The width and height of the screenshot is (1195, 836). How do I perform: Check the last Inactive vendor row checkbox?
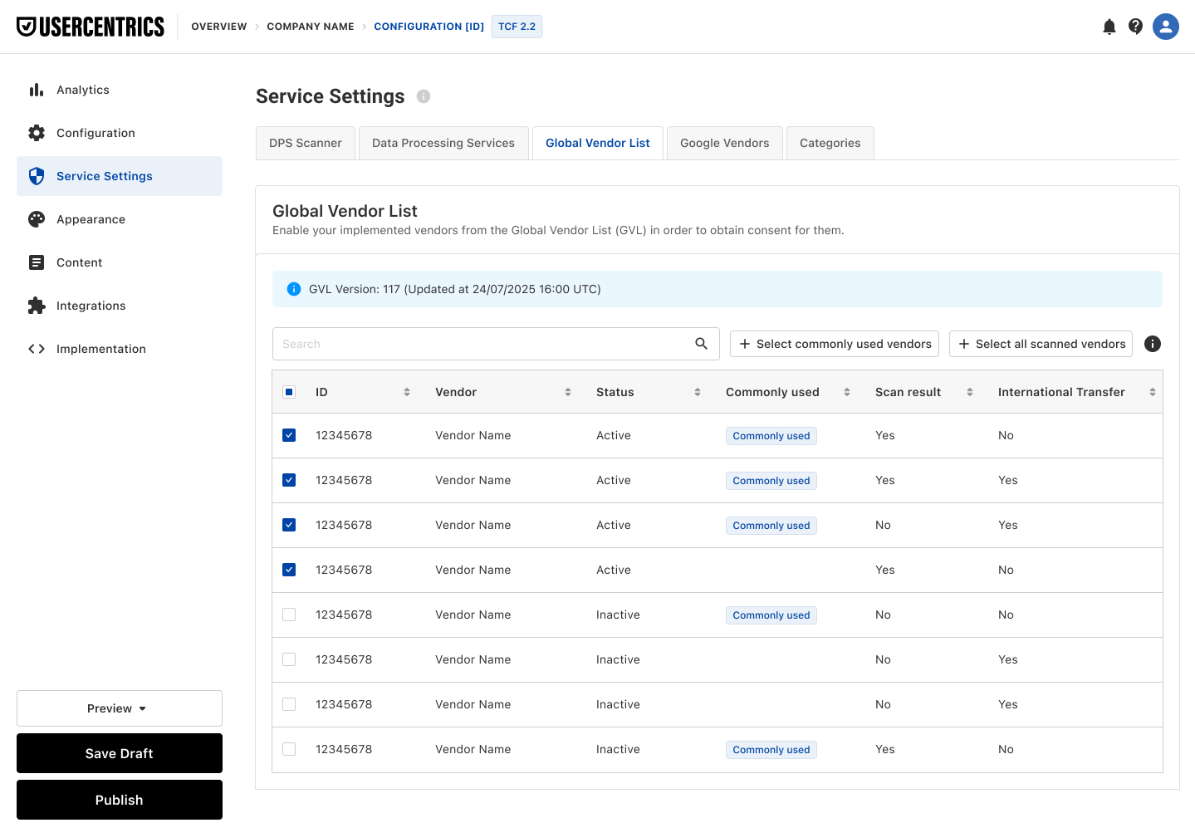tap(289, 749)
